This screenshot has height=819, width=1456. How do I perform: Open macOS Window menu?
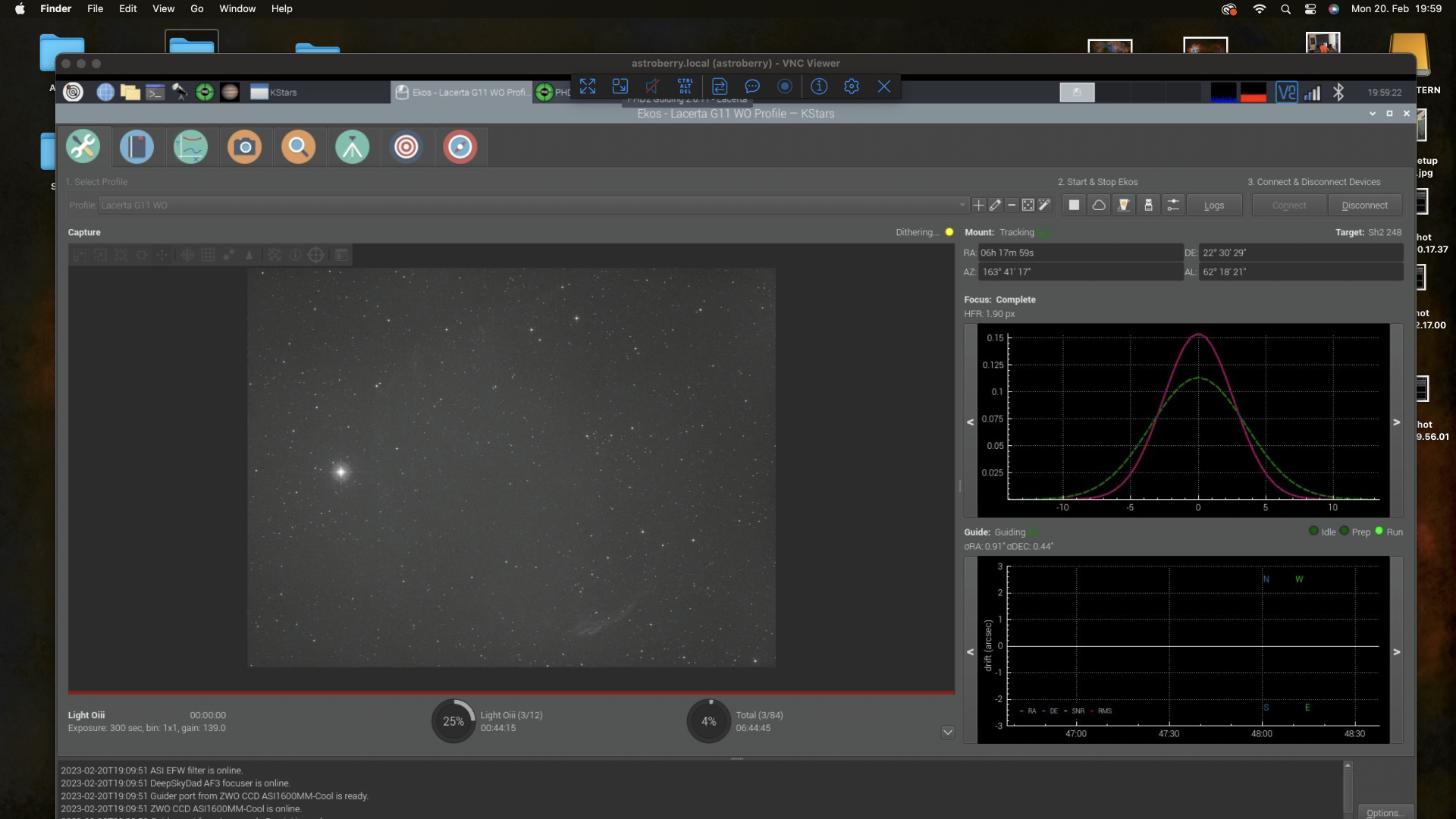[x=237, y=9]
